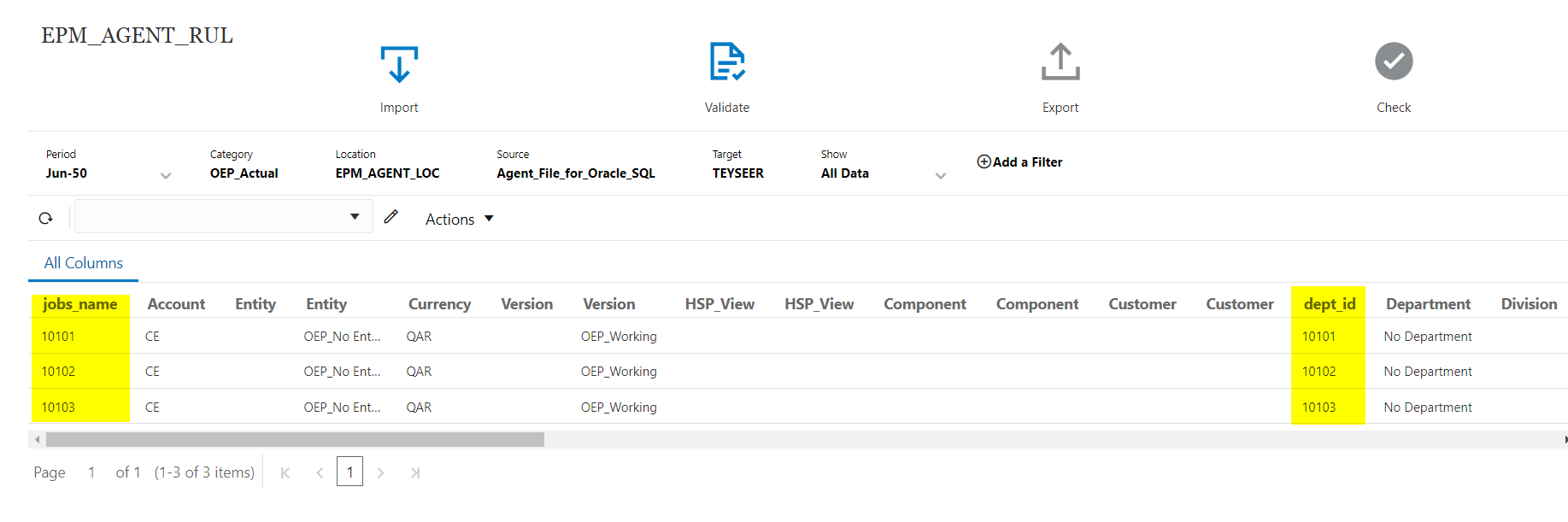Click jobs_name cell 10103

[x=58, y=408]
